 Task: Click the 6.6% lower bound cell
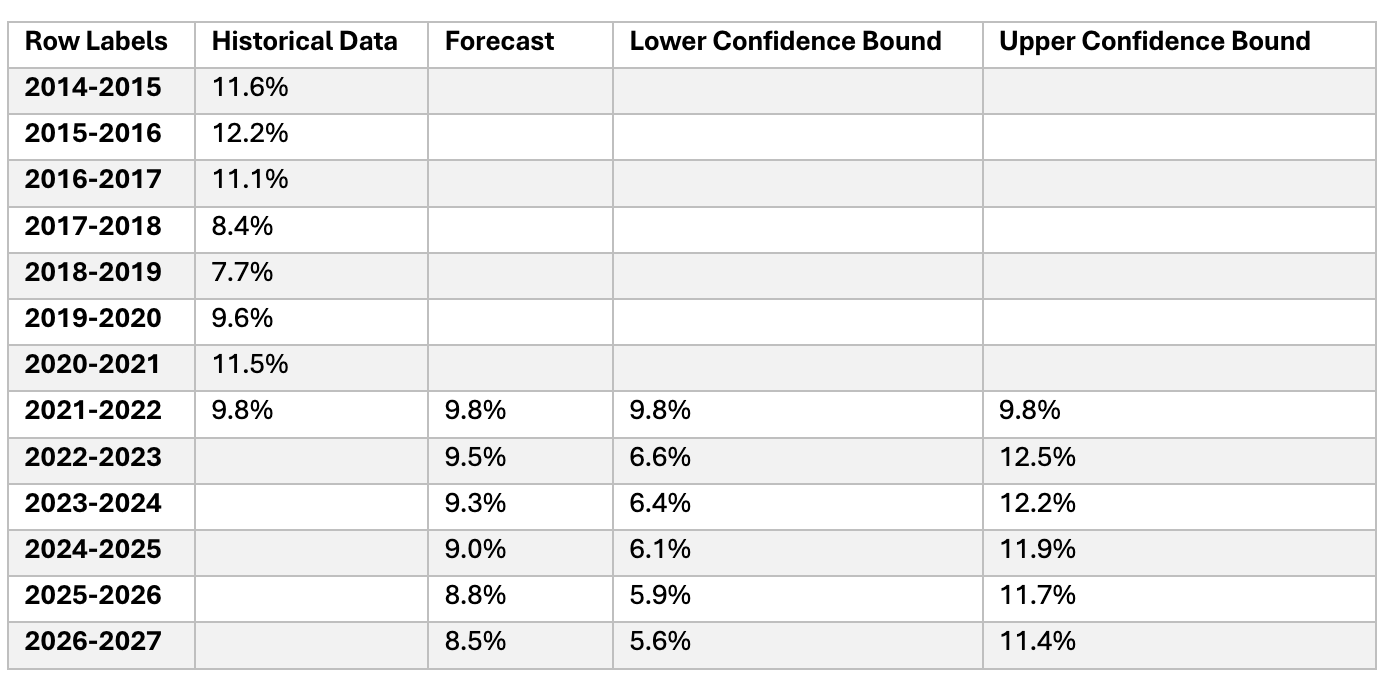click(798, 457)
